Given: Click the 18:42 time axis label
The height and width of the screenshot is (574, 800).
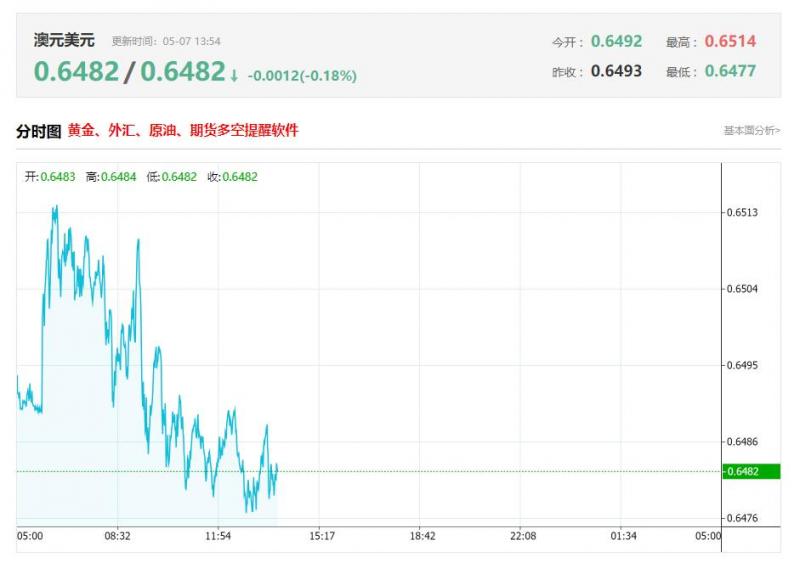Looking at the screenshot, I should (x=422, y=536).
